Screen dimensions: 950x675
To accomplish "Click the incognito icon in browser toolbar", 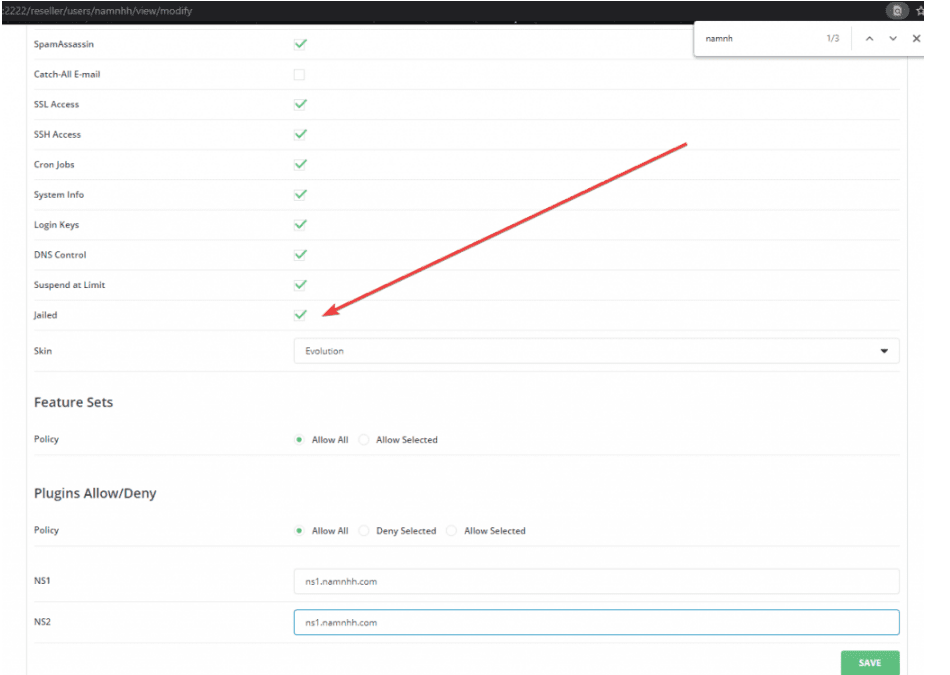I will click(x=898, y=11).
